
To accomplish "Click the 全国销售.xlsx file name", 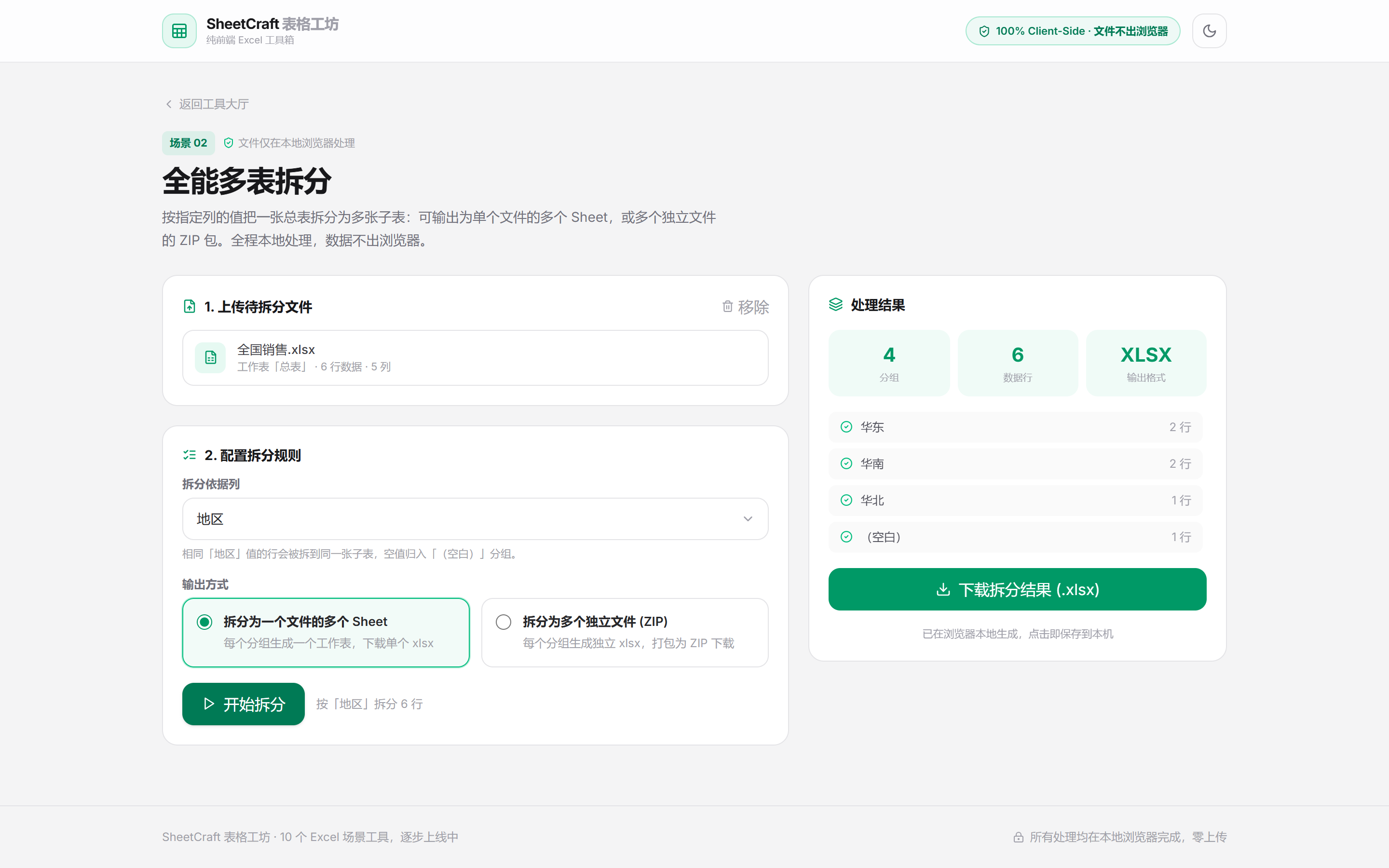I will [x=276, y=349].
